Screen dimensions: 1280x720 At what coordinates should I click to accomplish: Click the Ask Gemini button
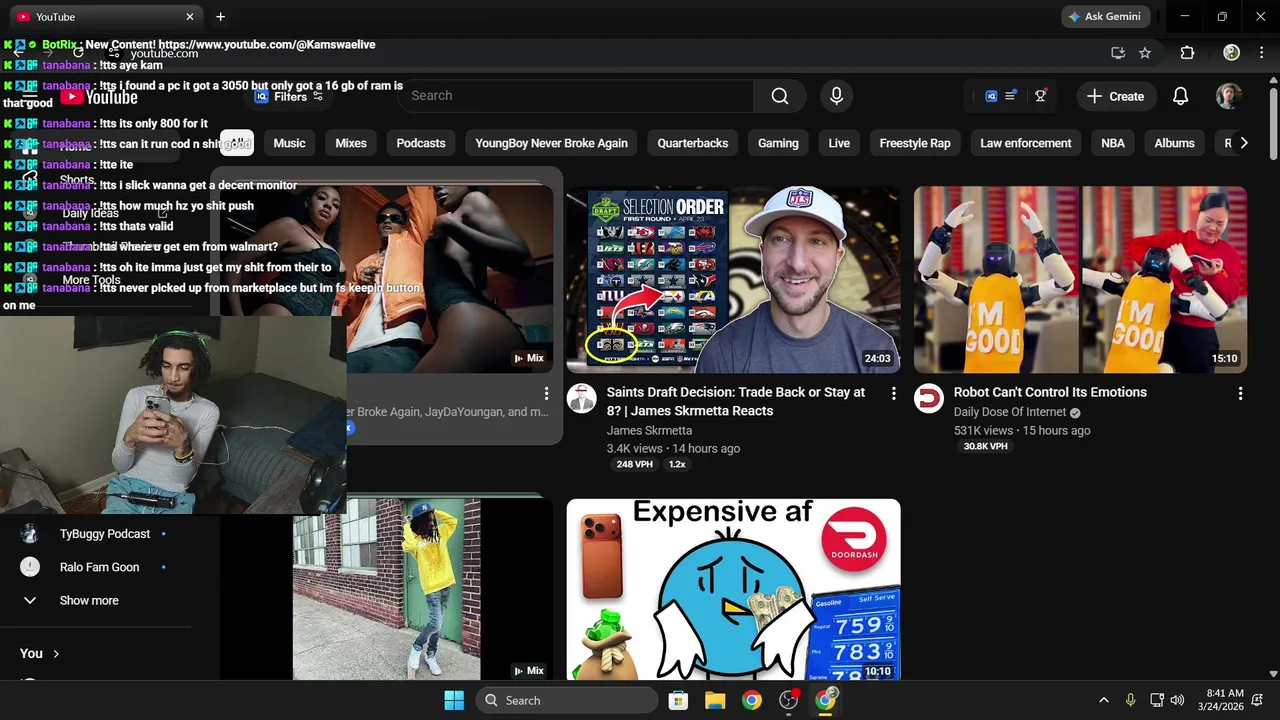click(1106, 17)
